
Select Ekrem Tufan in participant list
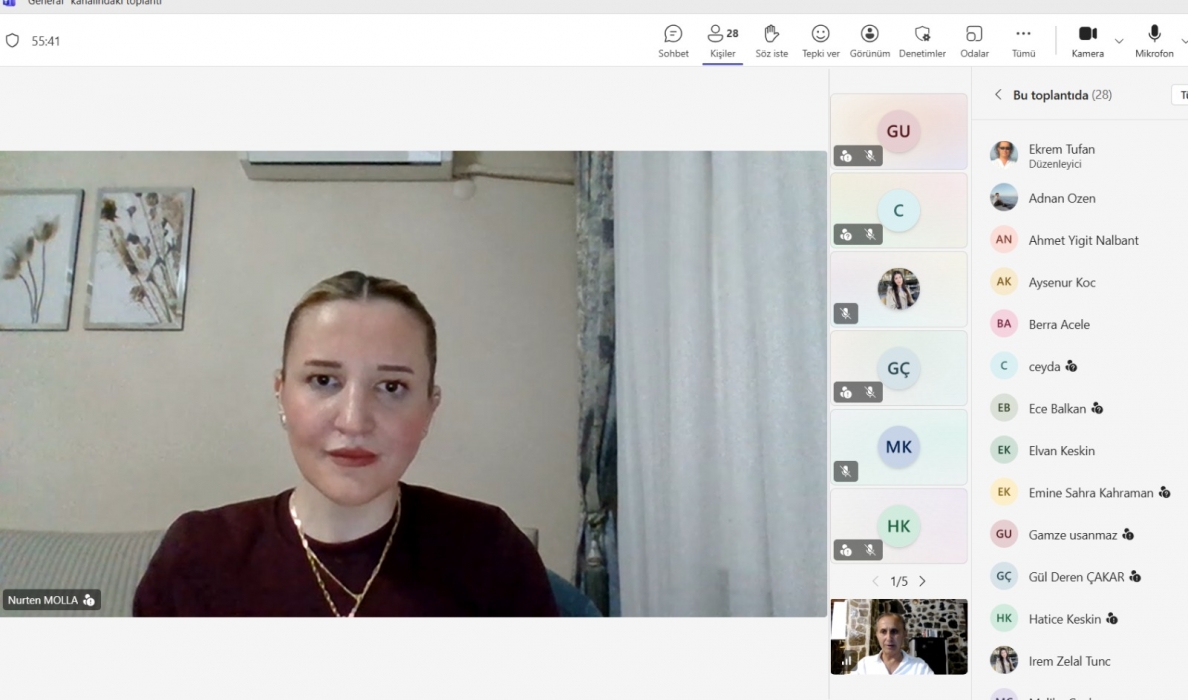point(1061,155)
